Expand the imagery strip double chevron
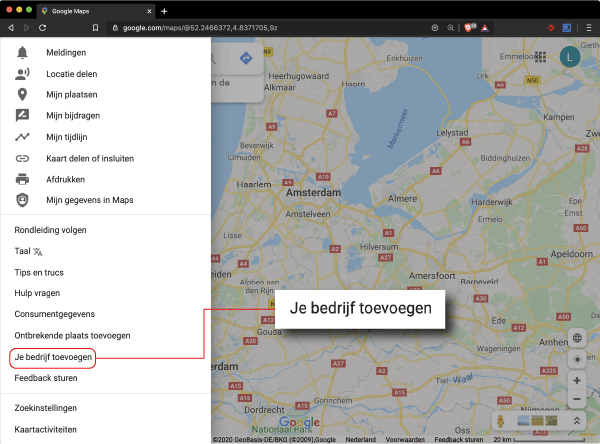 [577, 421]
